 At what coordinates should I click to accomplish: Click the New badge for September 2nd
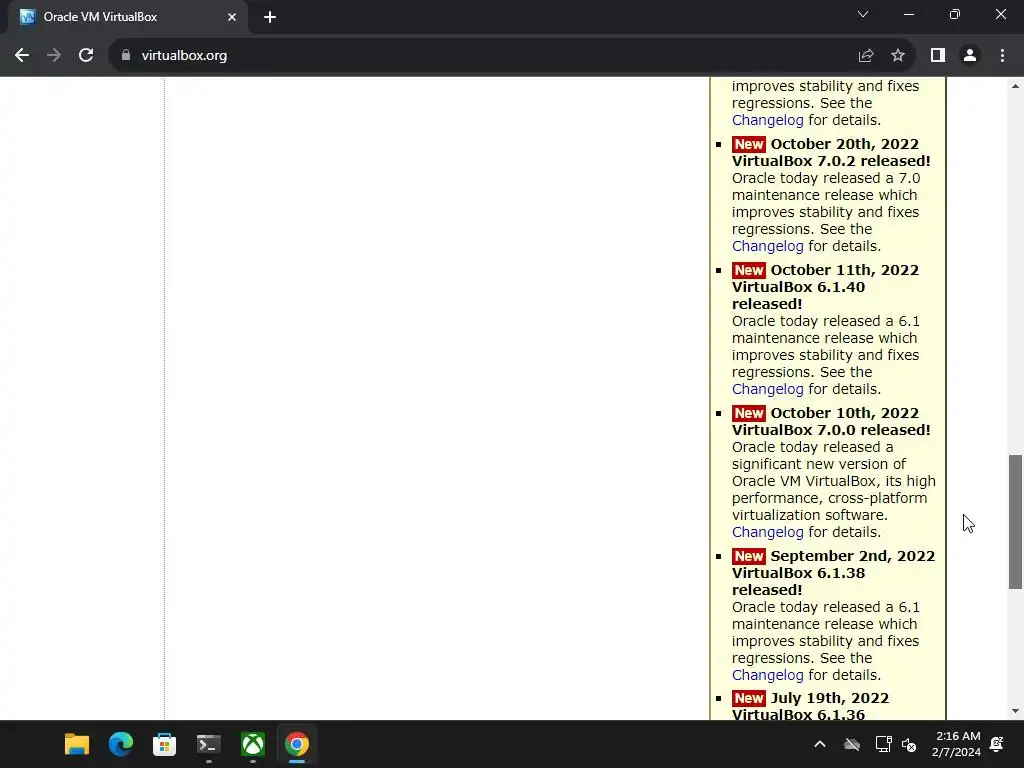tap(748, 556)
